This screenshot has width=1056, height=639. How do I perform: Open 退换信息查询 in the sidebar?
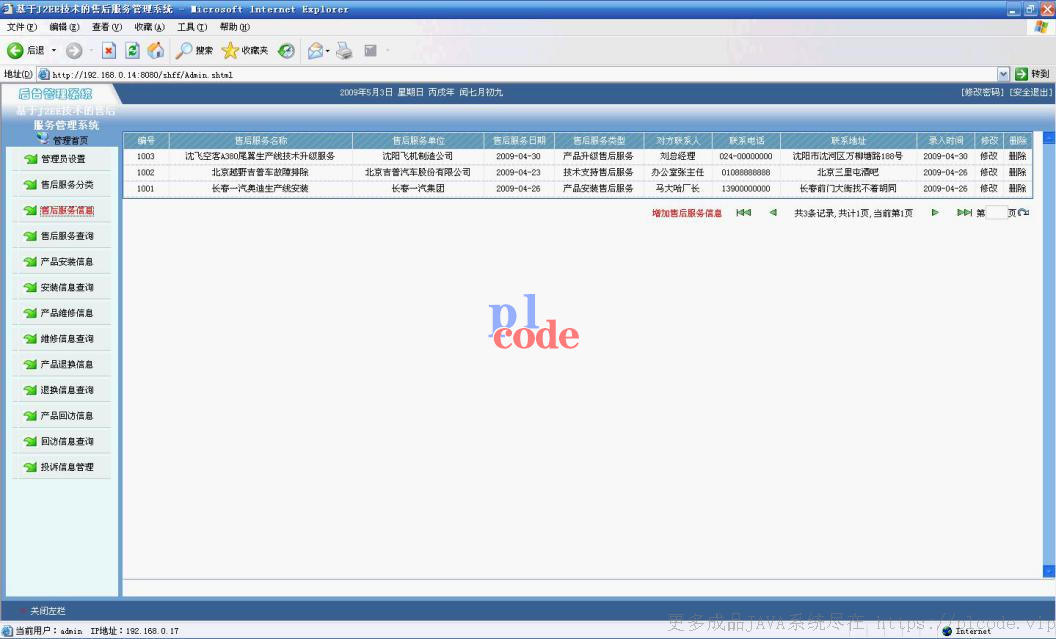[67, 390]
